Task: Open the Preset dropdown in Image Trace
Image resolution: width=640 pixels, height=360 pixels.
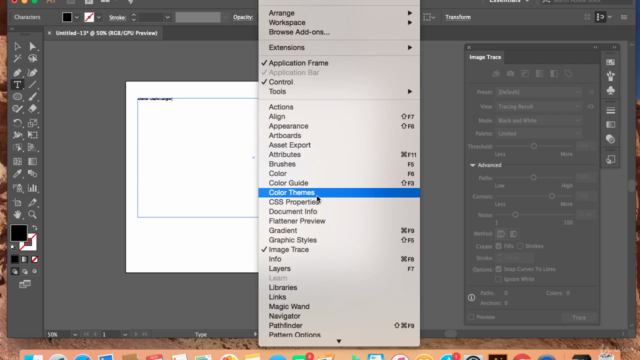Action: (x=538, y=92)
